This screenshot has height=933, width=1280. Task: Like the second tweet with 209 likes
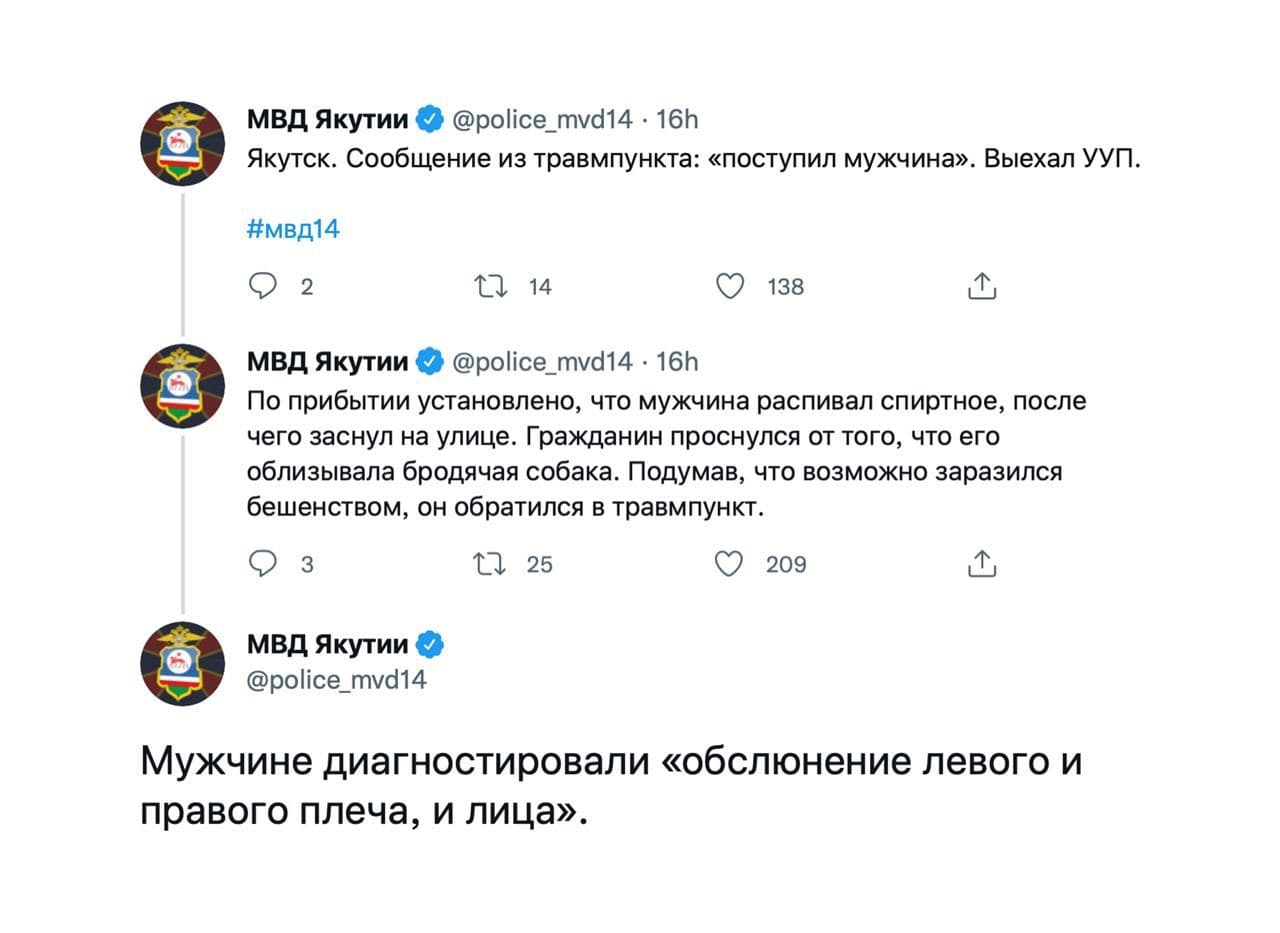pyautogui.click(x=731, y=564)
